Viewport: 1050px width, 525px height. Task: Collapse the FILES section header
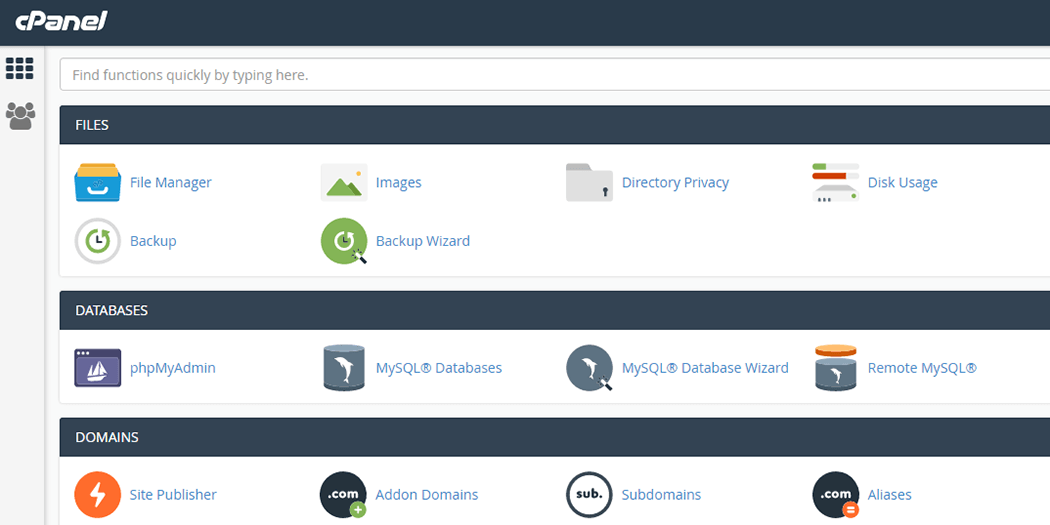pyautogui.click(x=554, y=125)
